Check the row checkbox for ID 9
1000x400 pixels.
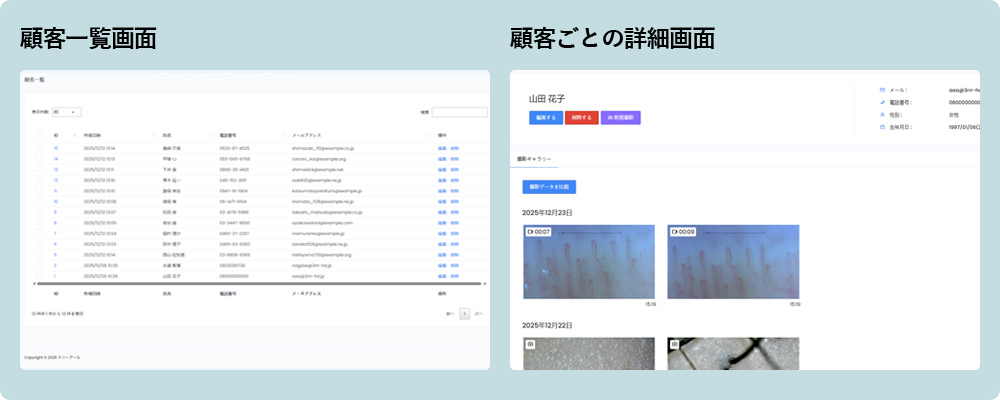[x=39, y=212]
